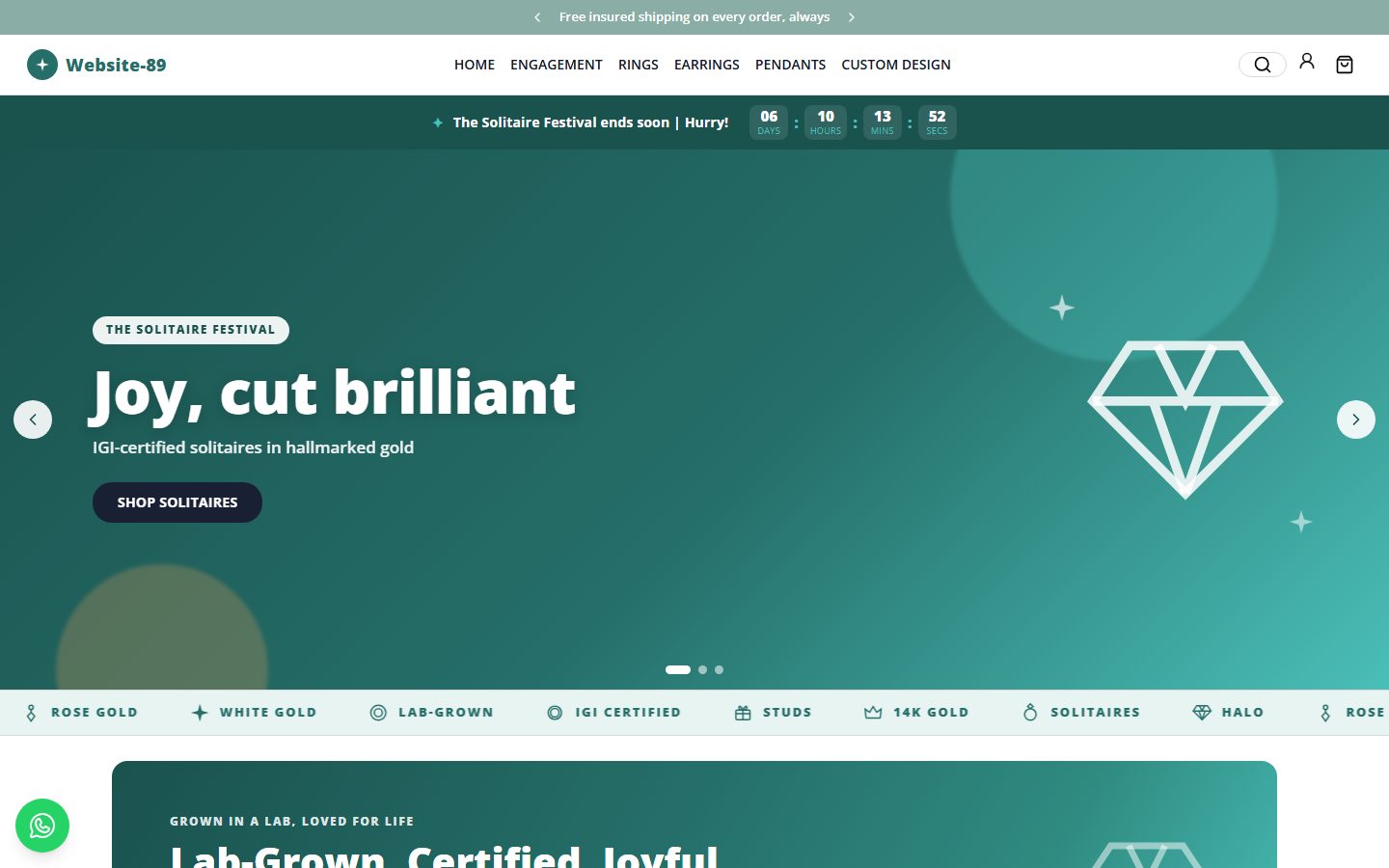1389x868 pixels.
Task: Click the countdown secs box
Action: pos(937,122)
